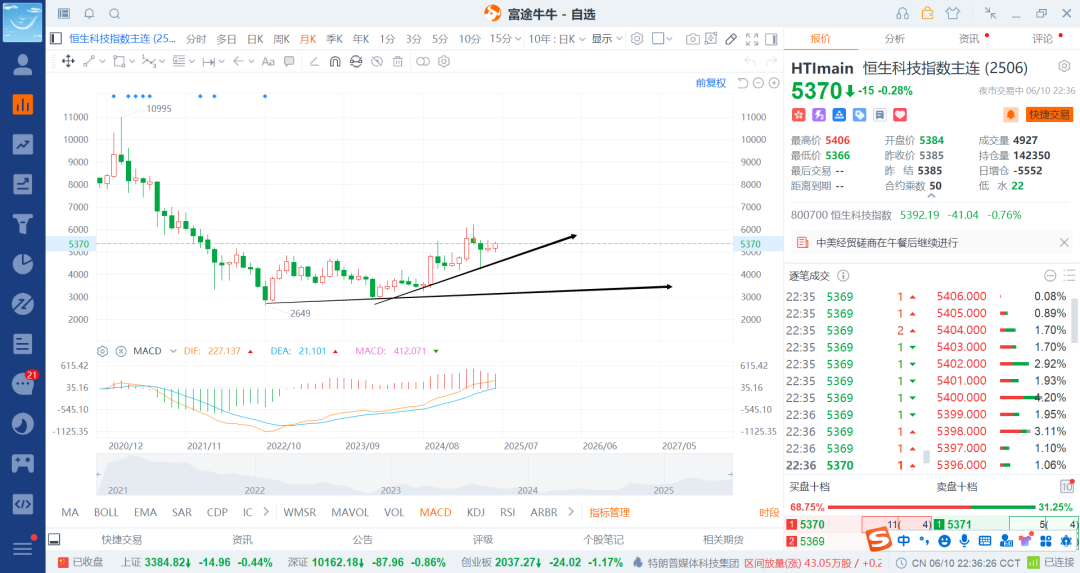Open the account profile sidebar icon

(23, 65)
